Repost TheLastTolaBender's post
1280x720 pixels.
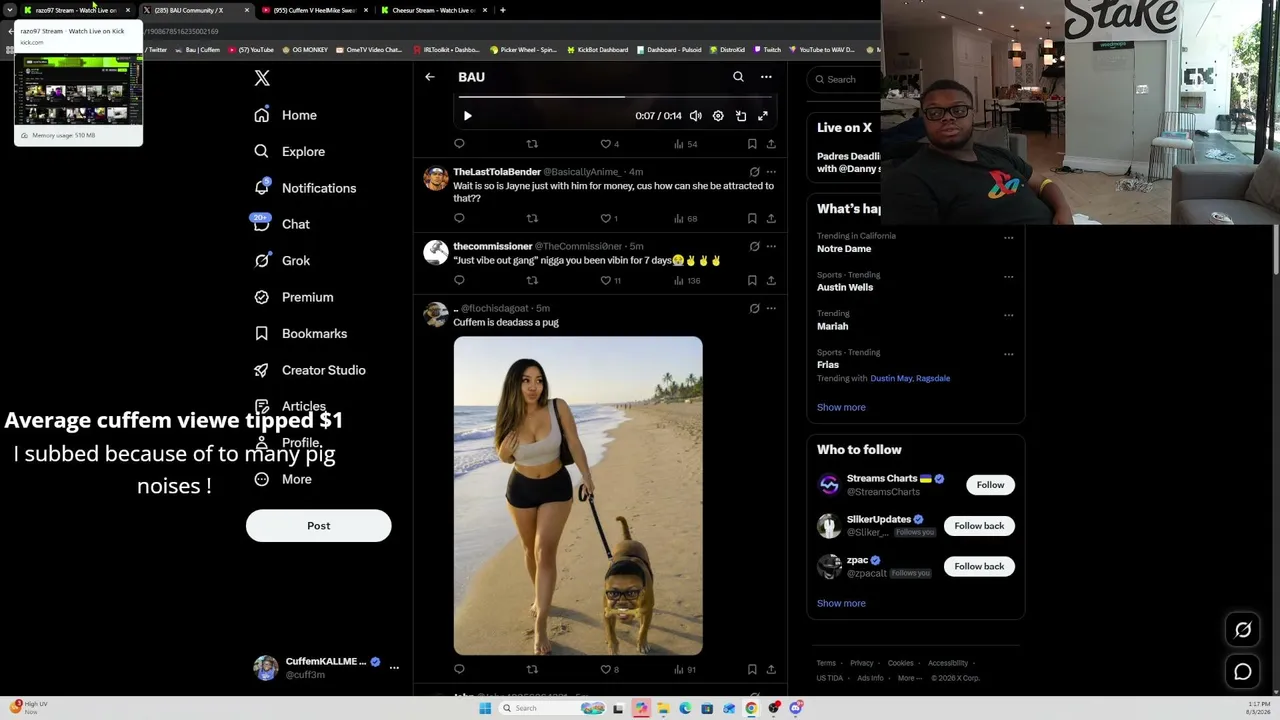(x=532, y=218)
